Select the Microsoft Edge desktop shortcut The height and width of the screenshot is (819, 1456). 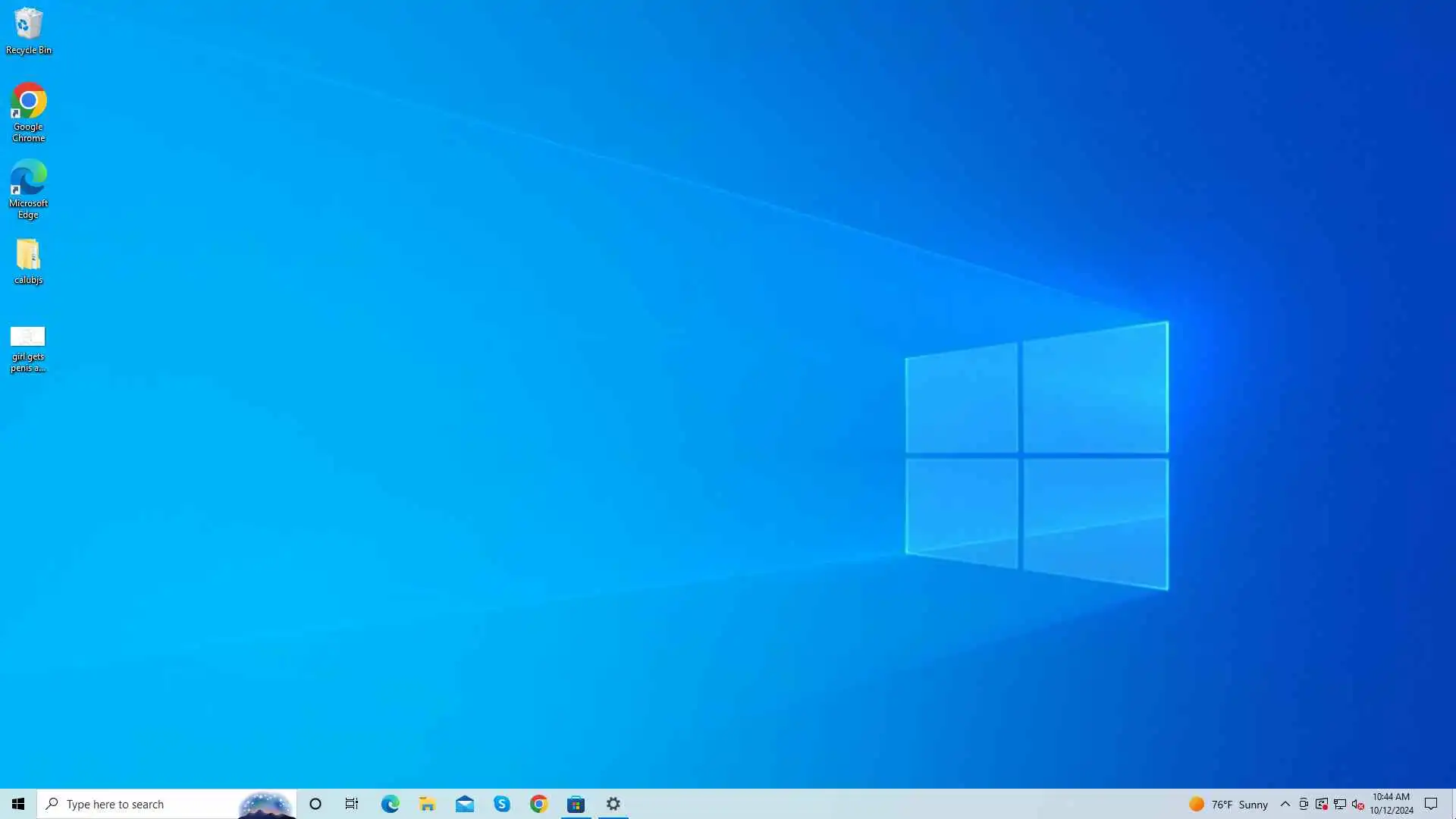coord(29,187)
